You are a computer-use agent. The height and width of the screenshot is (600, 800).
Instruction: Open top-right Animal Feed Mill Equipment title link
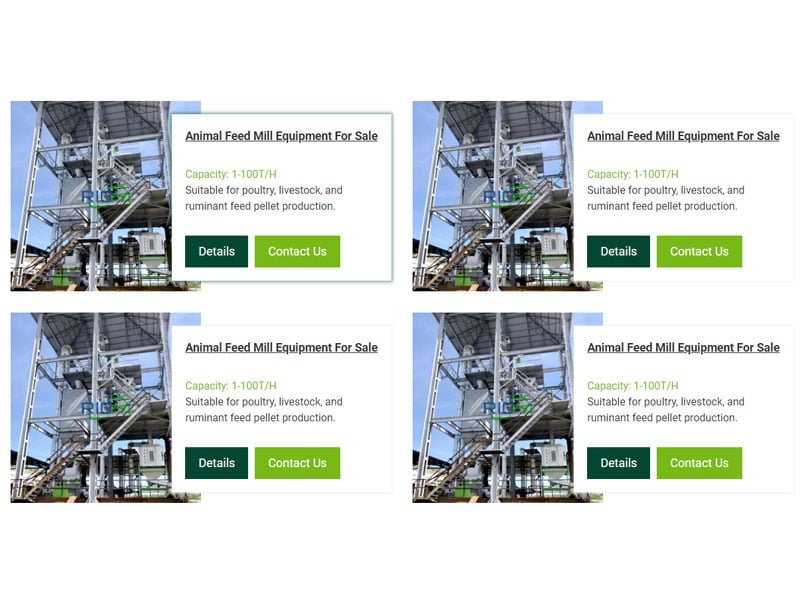click(683, 136)
